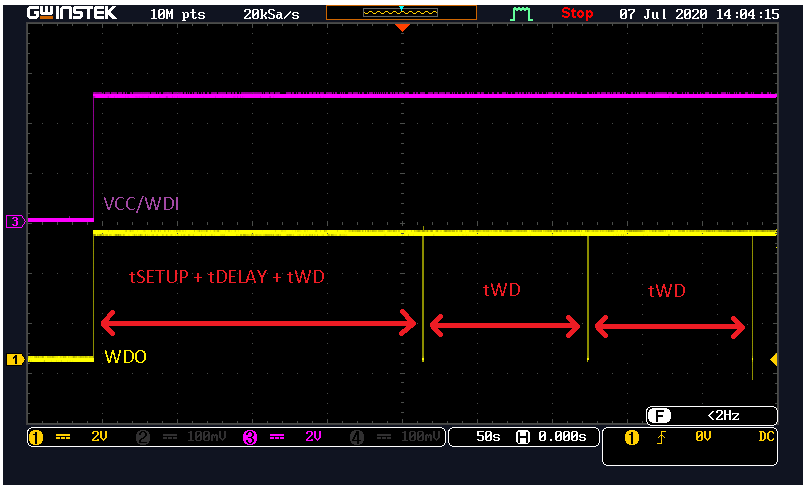This screenshot has width=805, height=487.
Task: Select the channel 1 ground marker
Action: coord(15,360)
